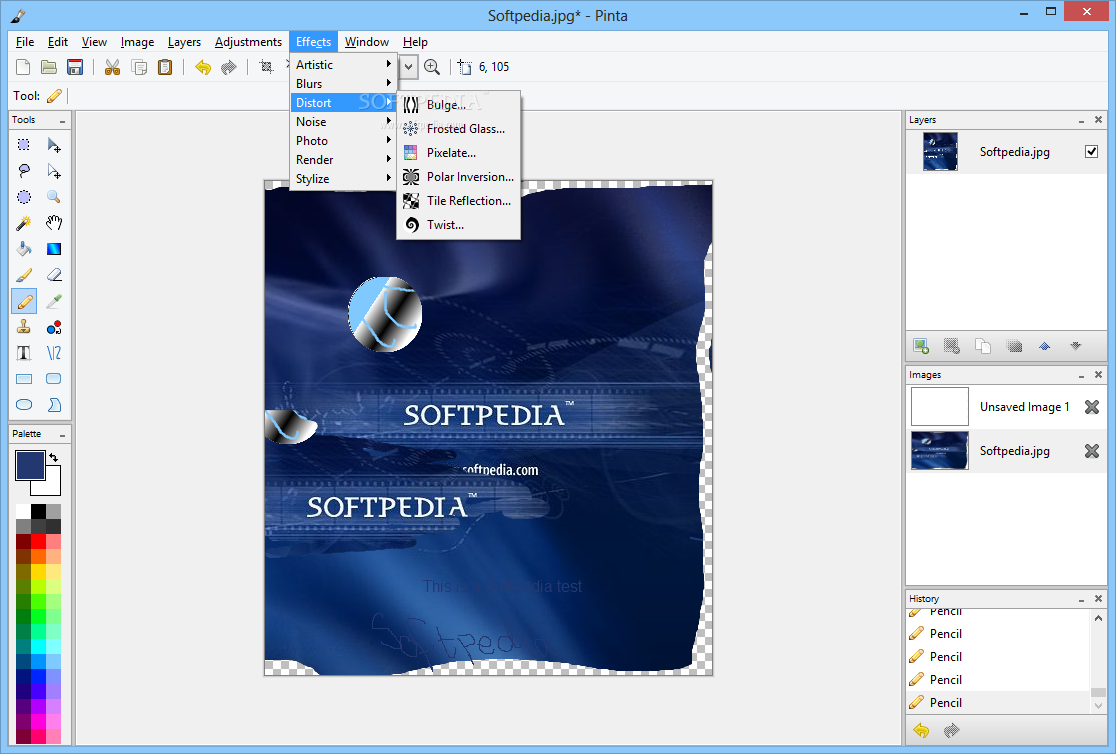
Task: Expand the Stylize submenu
Action: pos(343,179)
